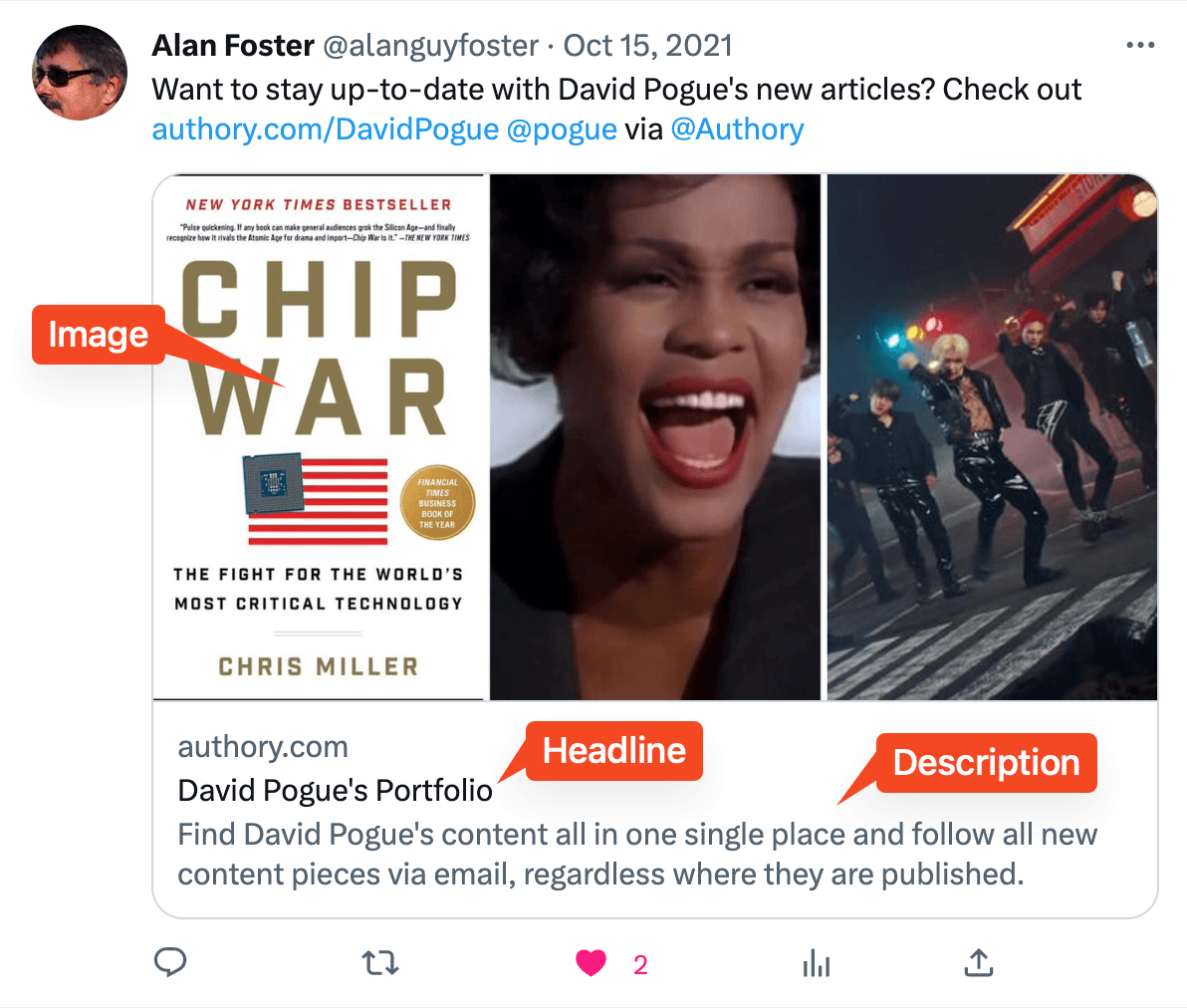
Task: Click the Alan Foster display name
Action: point(233,46)
